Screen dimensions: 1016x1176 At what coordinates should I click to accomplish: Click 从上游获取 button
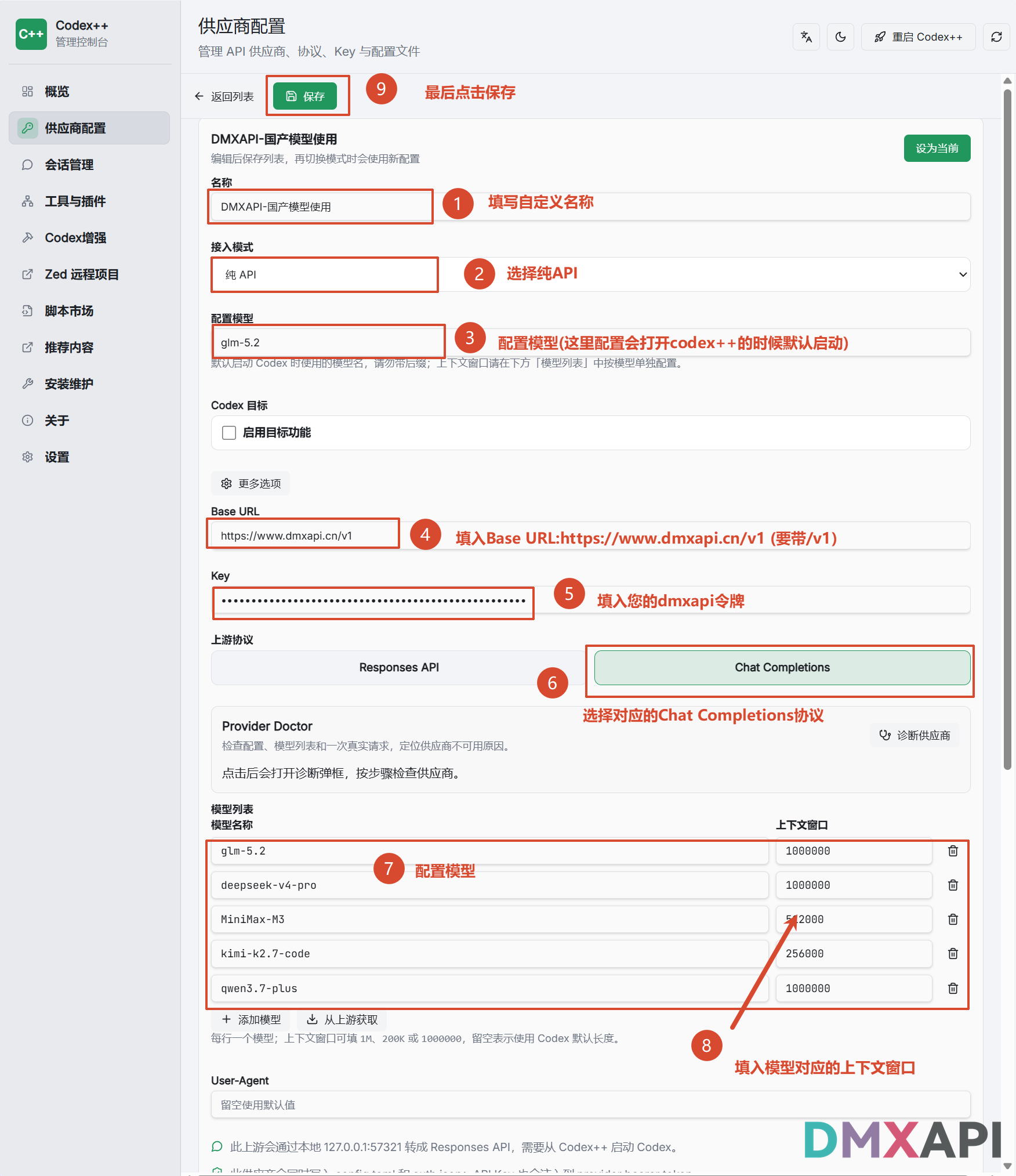(342, 1020)
